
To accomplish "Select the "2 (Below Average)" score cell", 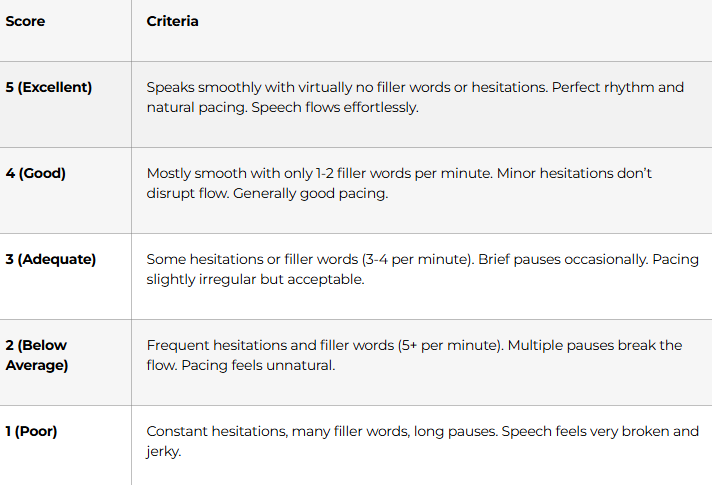I will click(38, 355).
